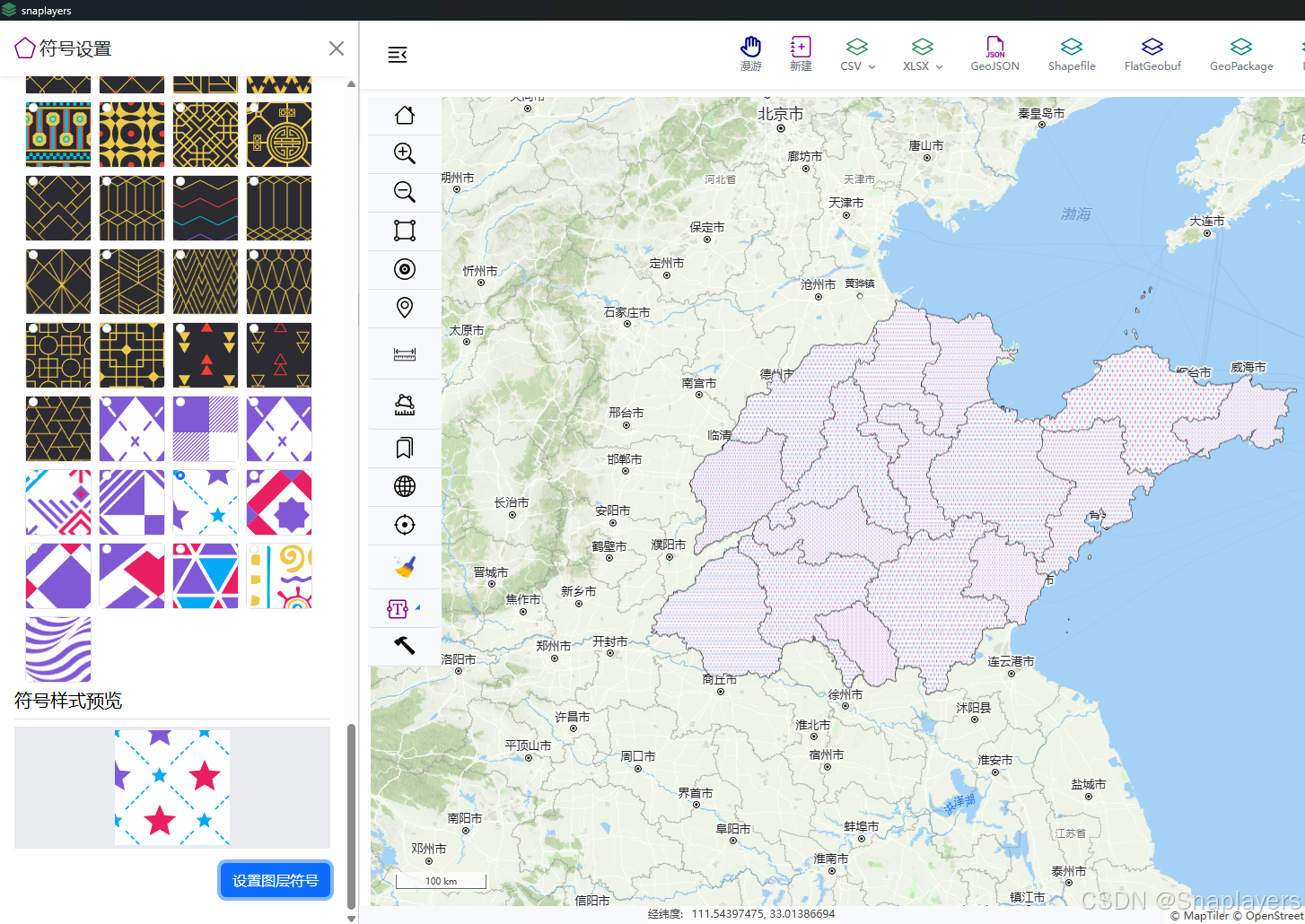Viewport: 1305px width, 924px height.
Task: Open the hammer tools icon
Action: (x=405, y=645)
